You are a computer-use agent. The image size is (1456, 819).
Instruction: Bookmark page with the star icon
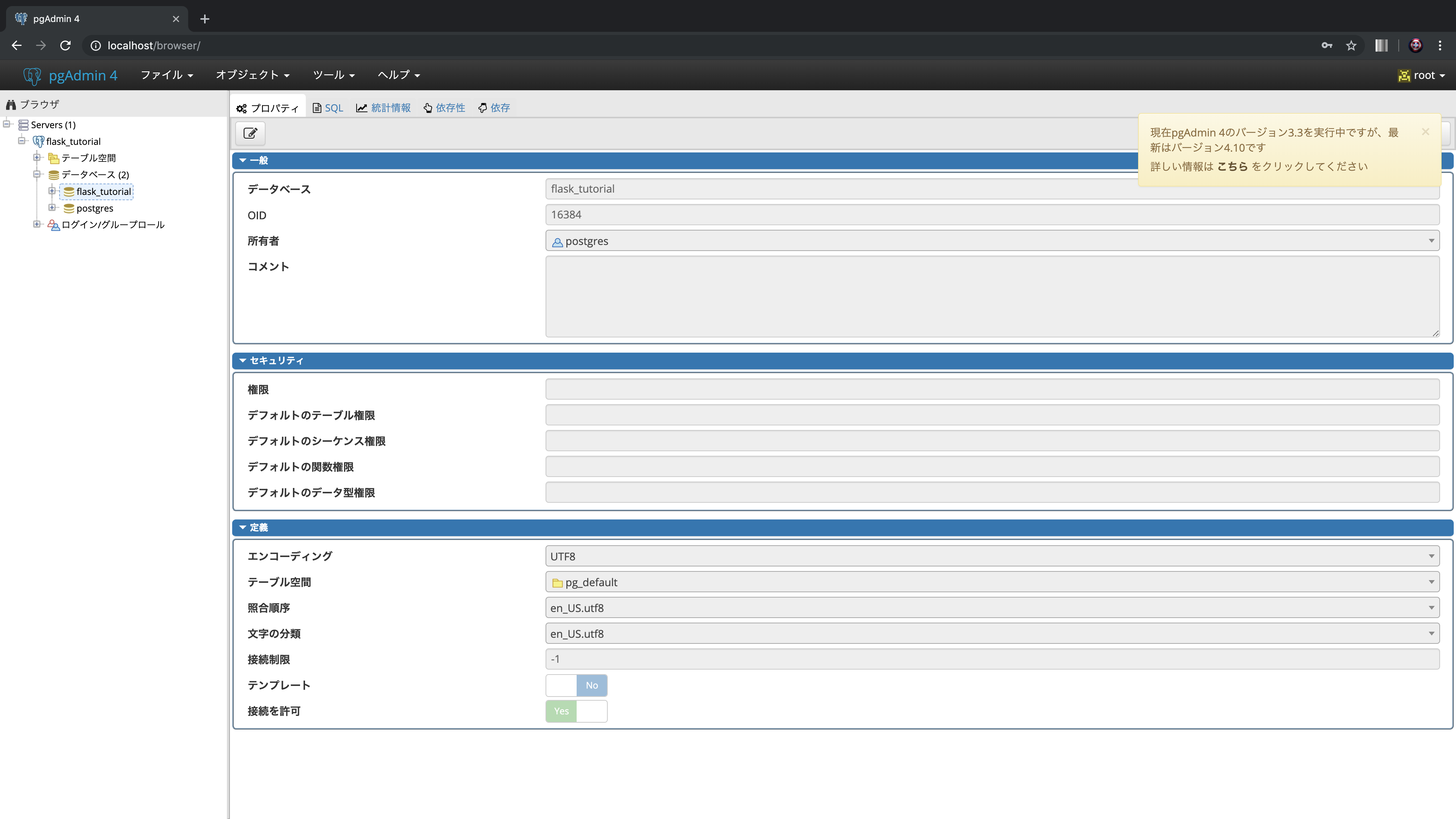pyautogui.click(x=1351, y=46)
